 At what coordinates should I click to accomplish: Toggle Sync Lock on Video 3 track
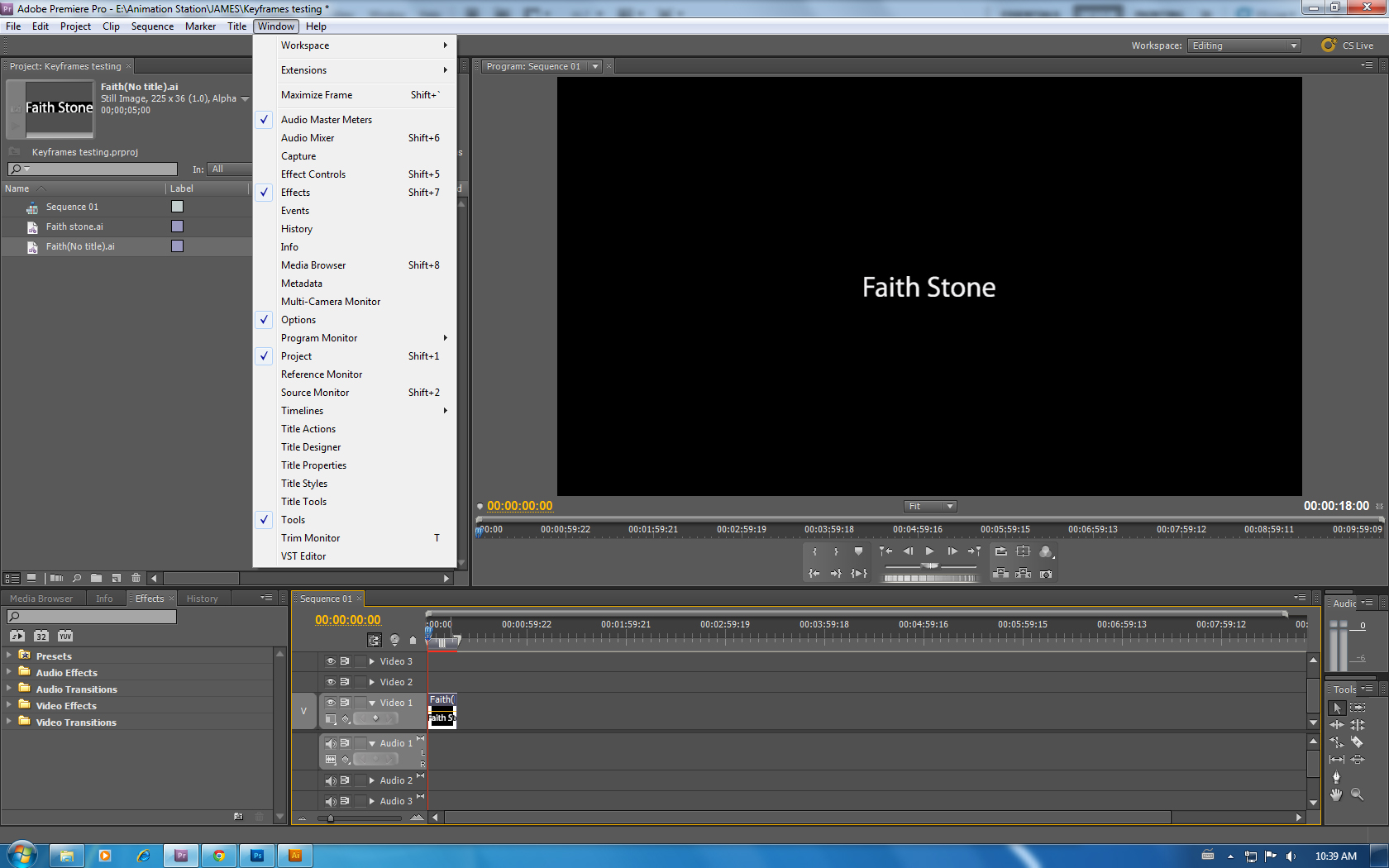pyautogui.click(x=345, y=661)
